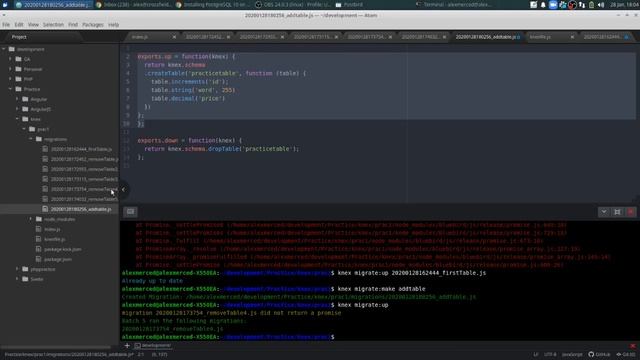Open the View menu
This screenshot has height=360, width=640.
coord(33,25)
